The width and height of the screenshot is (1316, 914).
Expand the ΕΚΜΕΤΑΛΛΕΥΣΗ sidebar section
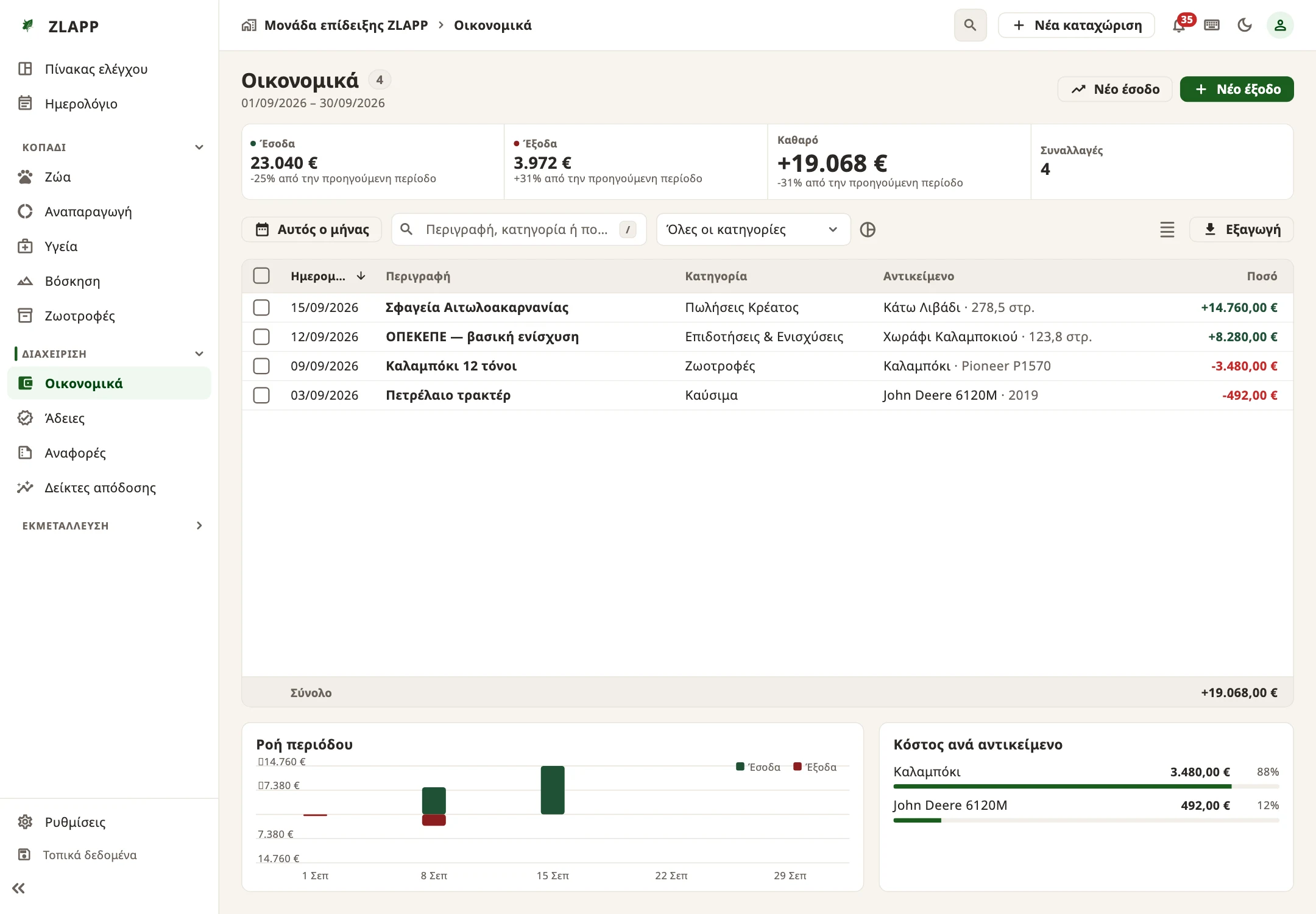tap(199, 525)
